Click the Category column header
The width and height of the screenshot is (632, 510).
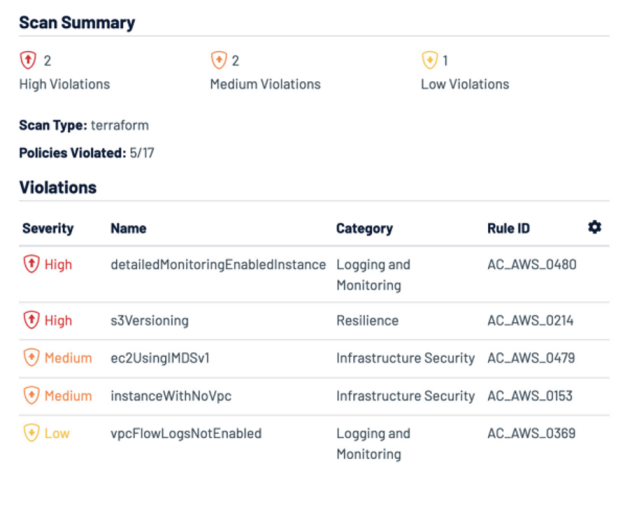pyautogui.click(x=364, y=229)
